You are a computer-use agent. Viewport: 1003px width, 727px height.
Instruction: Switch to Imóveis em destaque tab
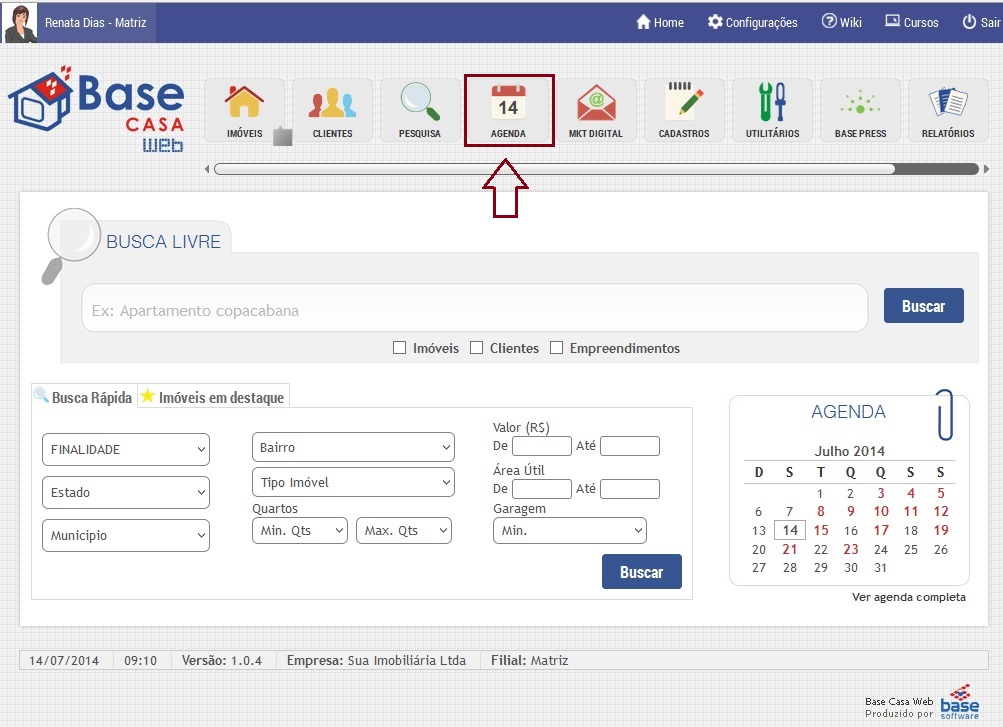coord(212,397)
